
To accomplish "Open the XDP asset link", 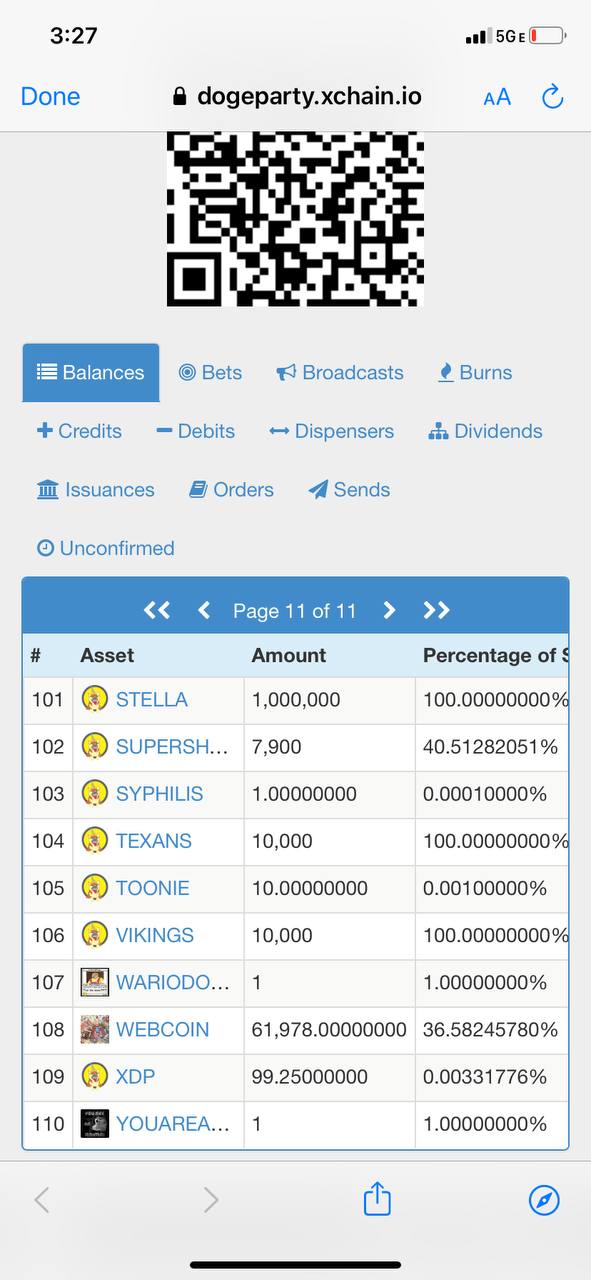I will [135, 1077].
